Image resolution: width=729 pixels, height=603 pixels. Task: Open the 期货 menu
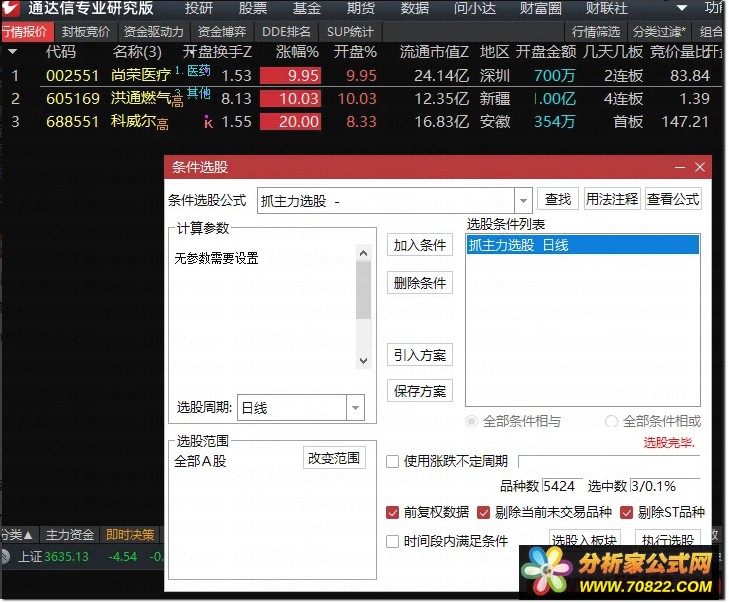361,8
